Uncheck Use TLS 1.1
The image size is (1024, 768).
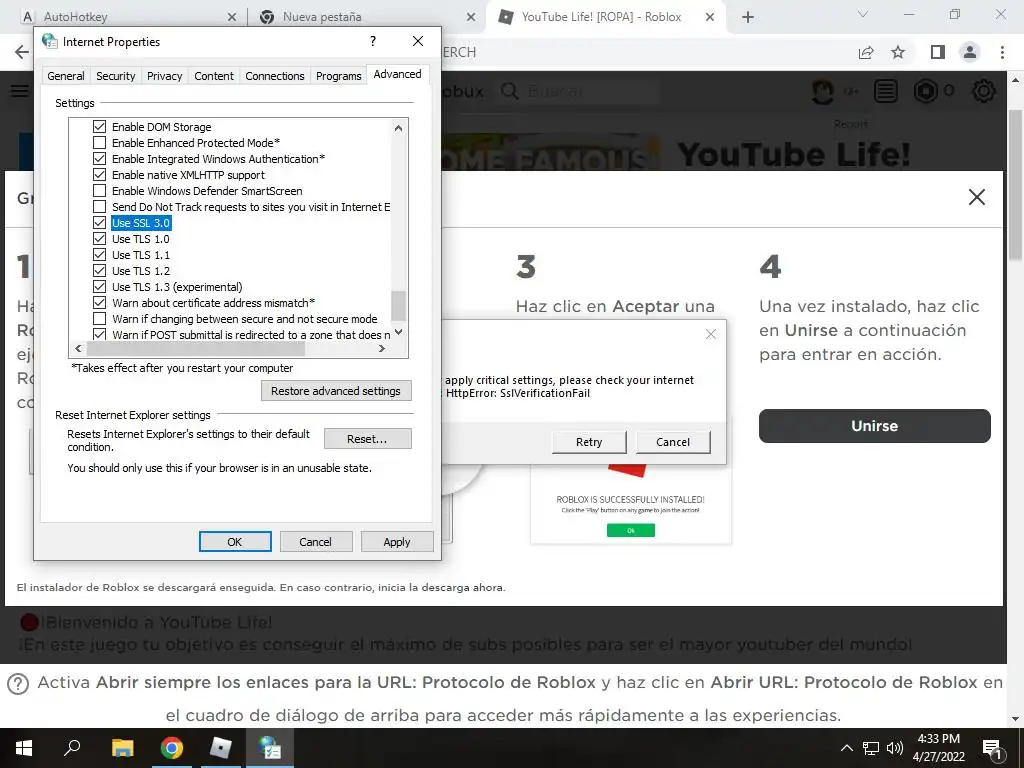pos(99,255)
